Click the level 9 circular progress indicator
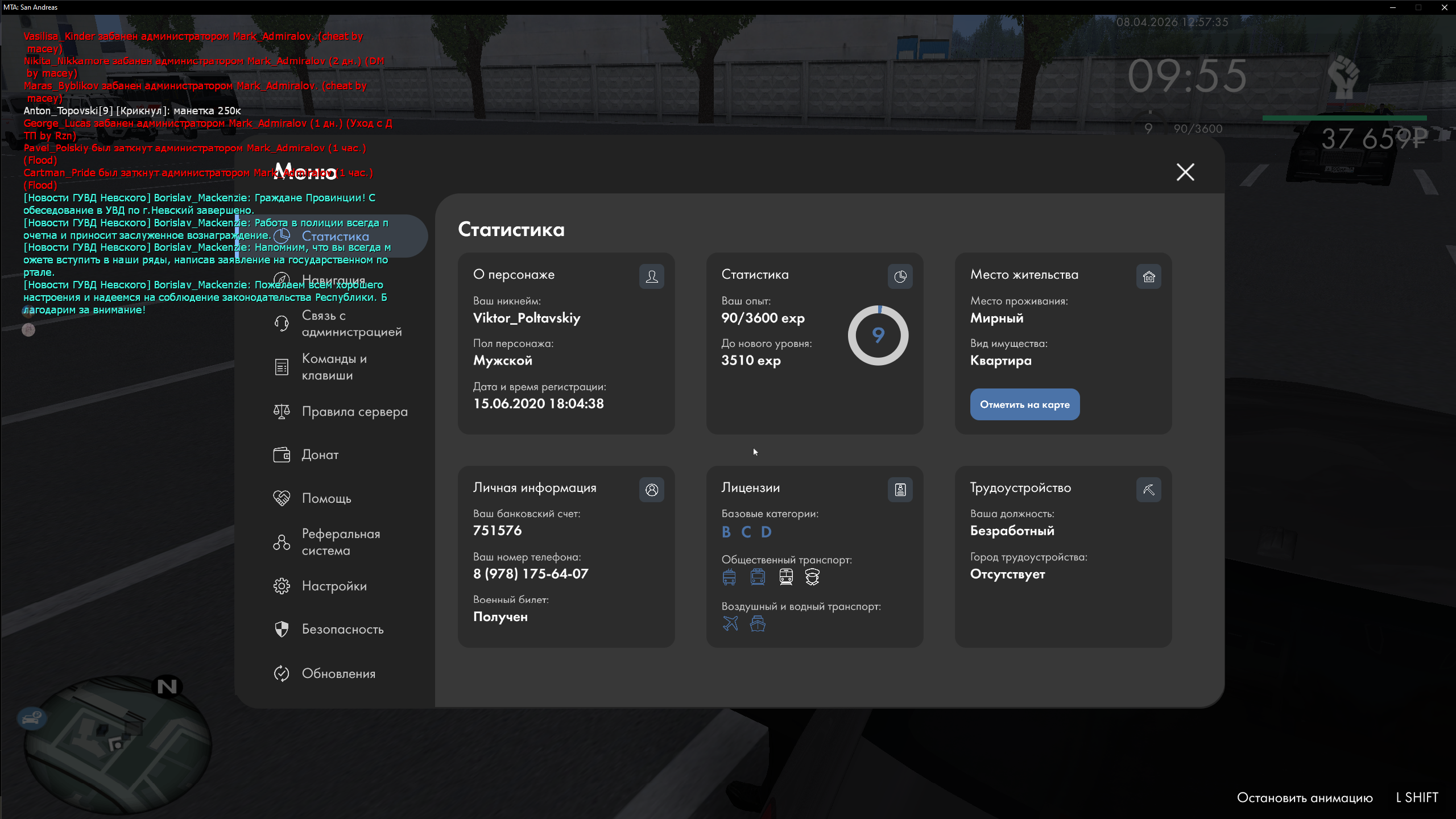The width and height of the screenshot is (1456, 819). click(x=878, y=336)
